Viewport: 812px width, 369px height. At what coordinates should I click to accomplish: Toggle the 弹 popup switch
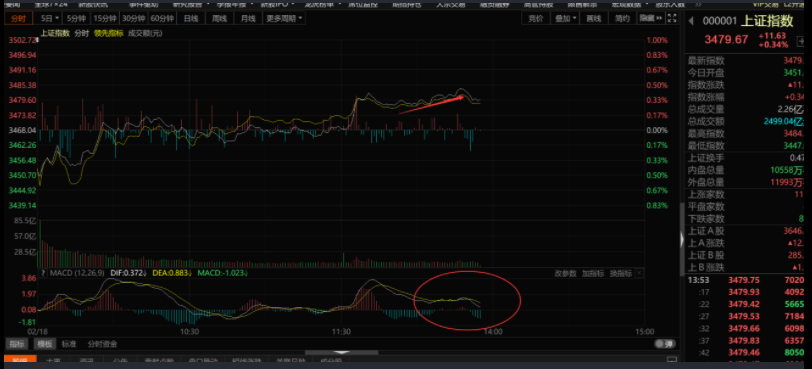(x=664, y=344)
